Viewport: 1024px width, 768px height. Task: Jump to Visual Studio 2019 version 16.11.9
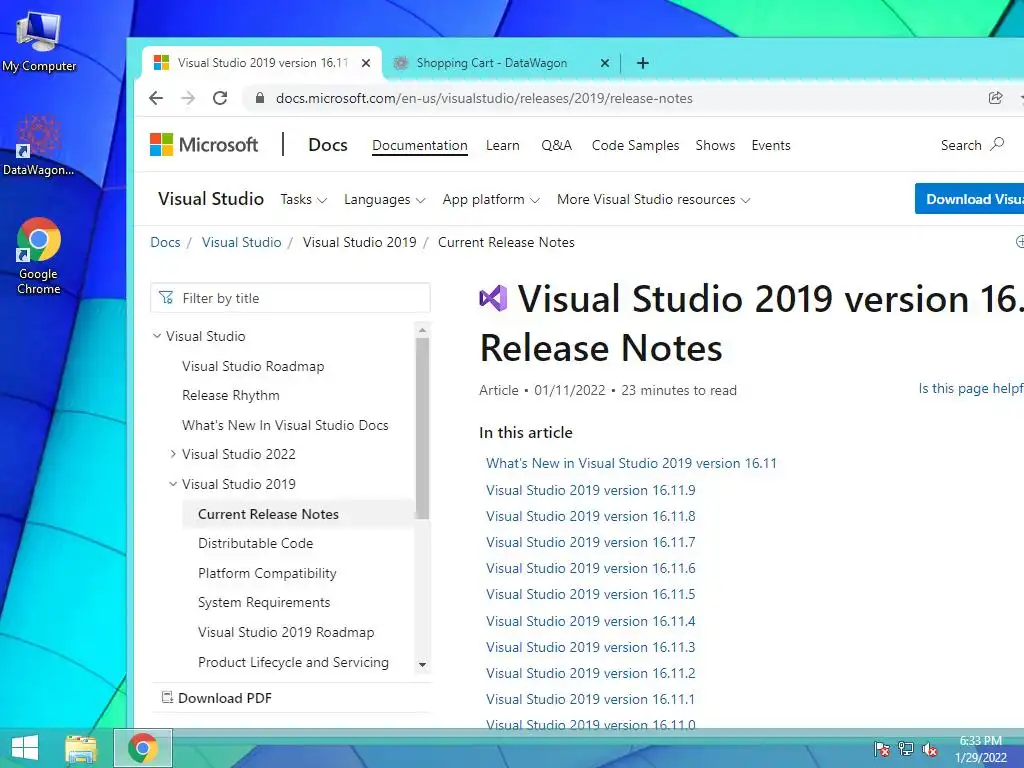pos(590,490)
